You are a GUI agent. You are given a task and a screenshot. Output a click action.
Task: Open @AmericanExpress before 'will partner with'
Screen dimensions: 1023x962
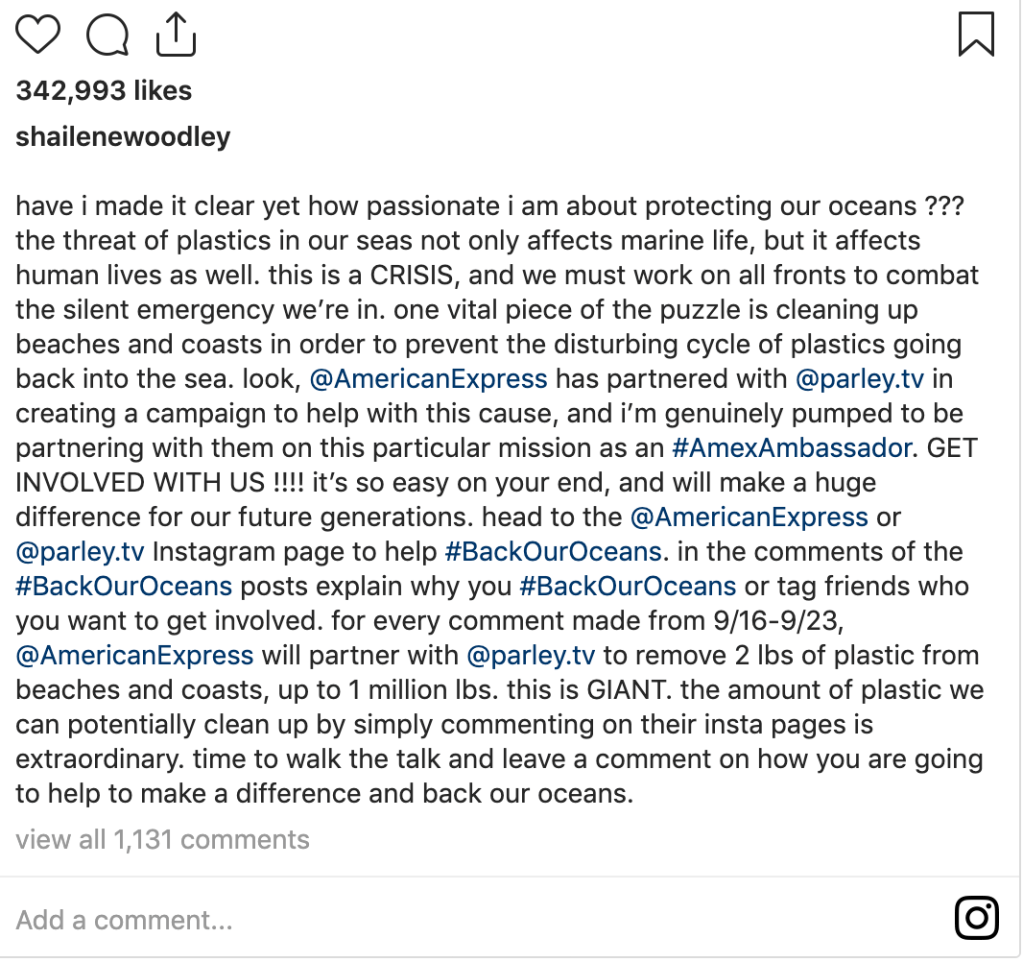point(135,656)
